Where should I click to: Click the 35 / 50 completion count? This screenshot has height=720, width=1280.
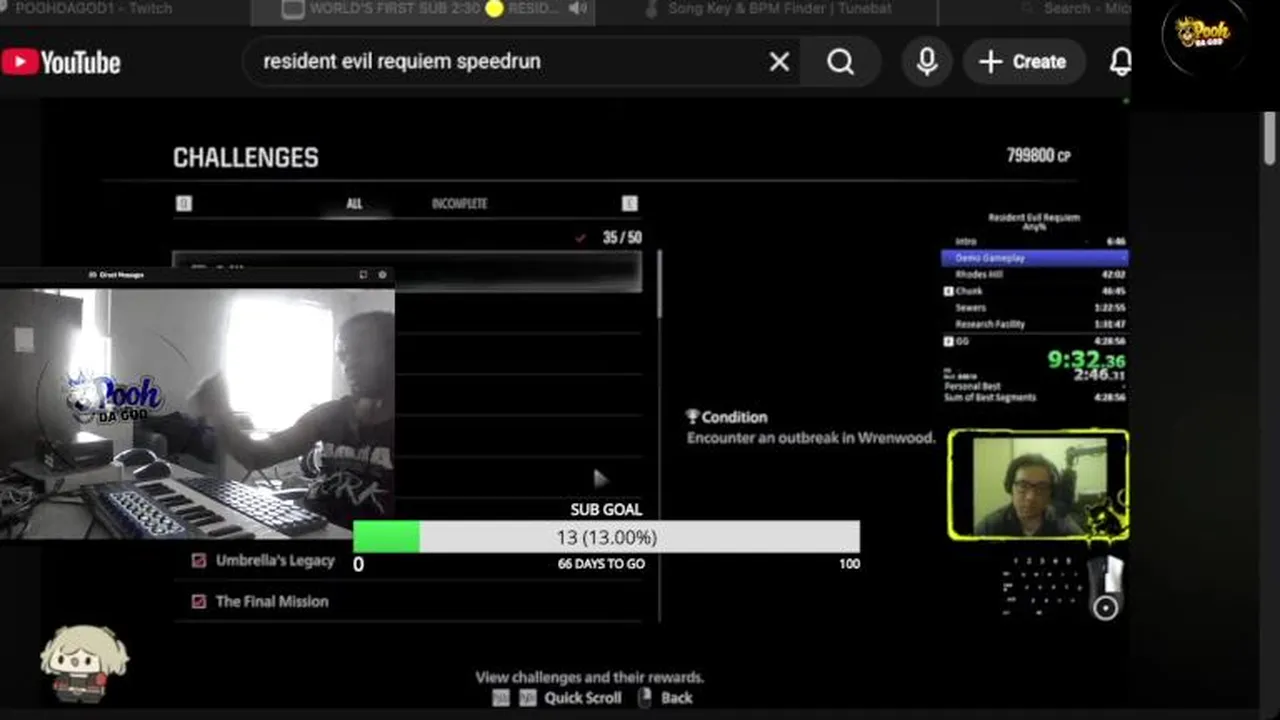point(622,238)
